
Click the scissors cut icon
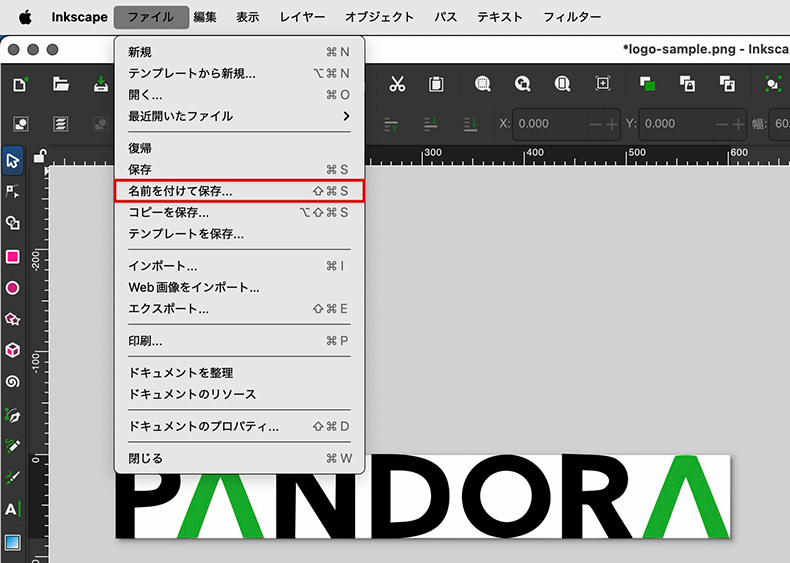pos(397,84)
